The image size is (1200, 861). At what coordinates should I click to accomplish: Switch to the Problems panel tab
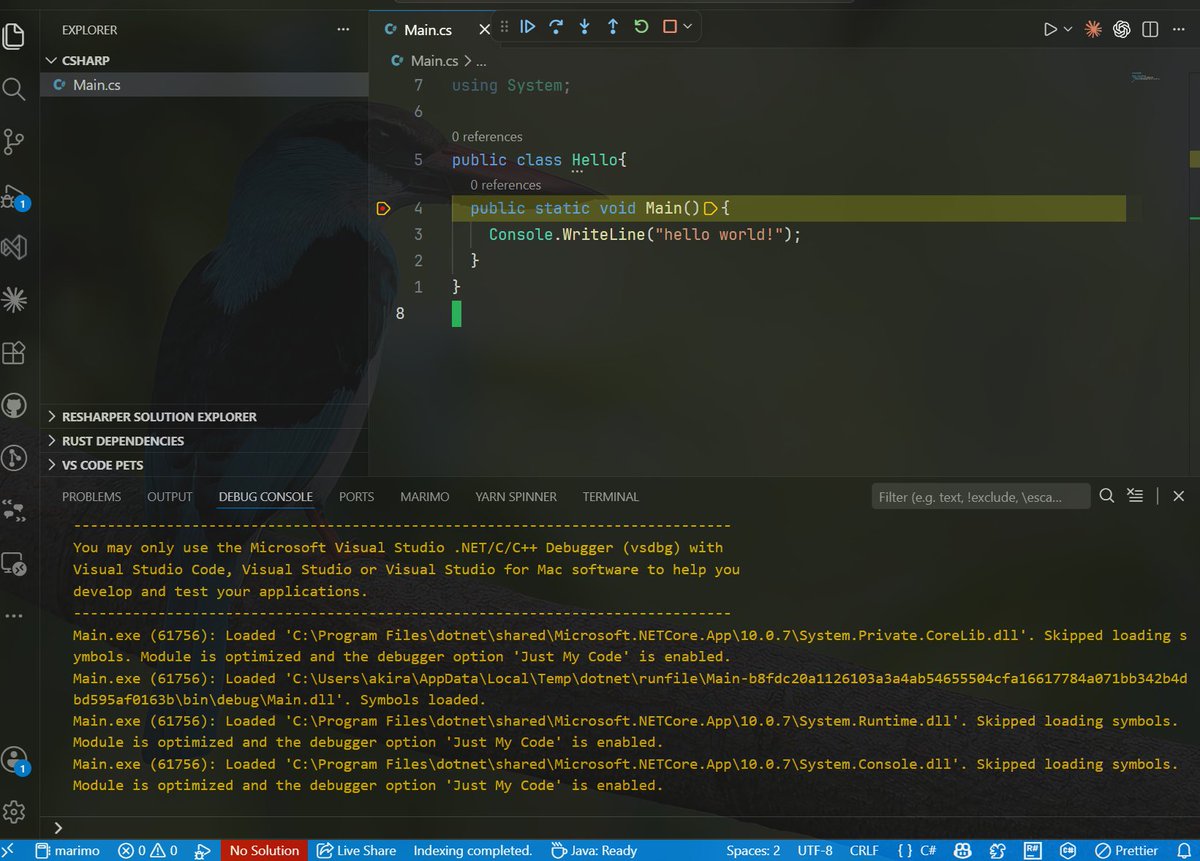91,497
